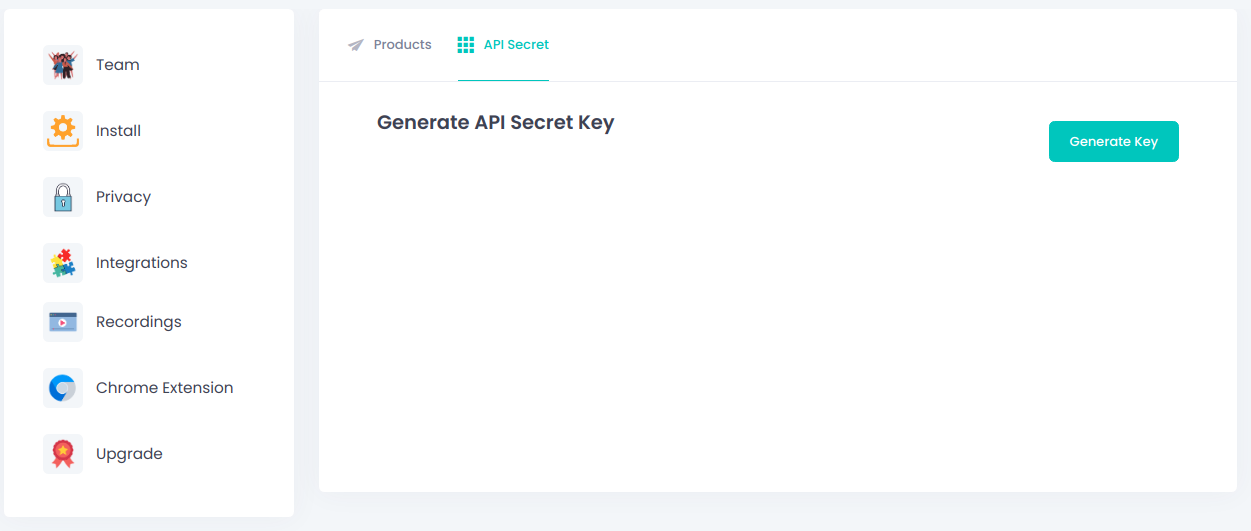Click the API Secret grid icon
This screenshot has width=1251, height=531.
(x=466, y=45)
